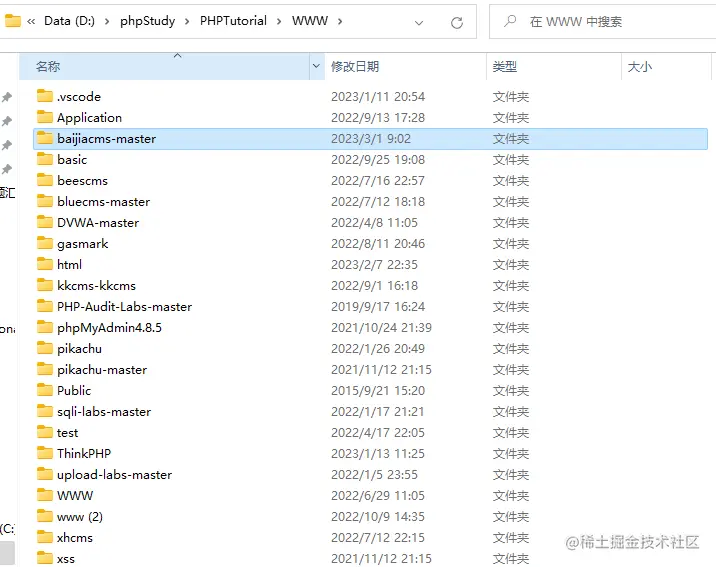716x567 pixels.
Task: Focus the 在 WWW 中搜索 search box
Action: 603,21
